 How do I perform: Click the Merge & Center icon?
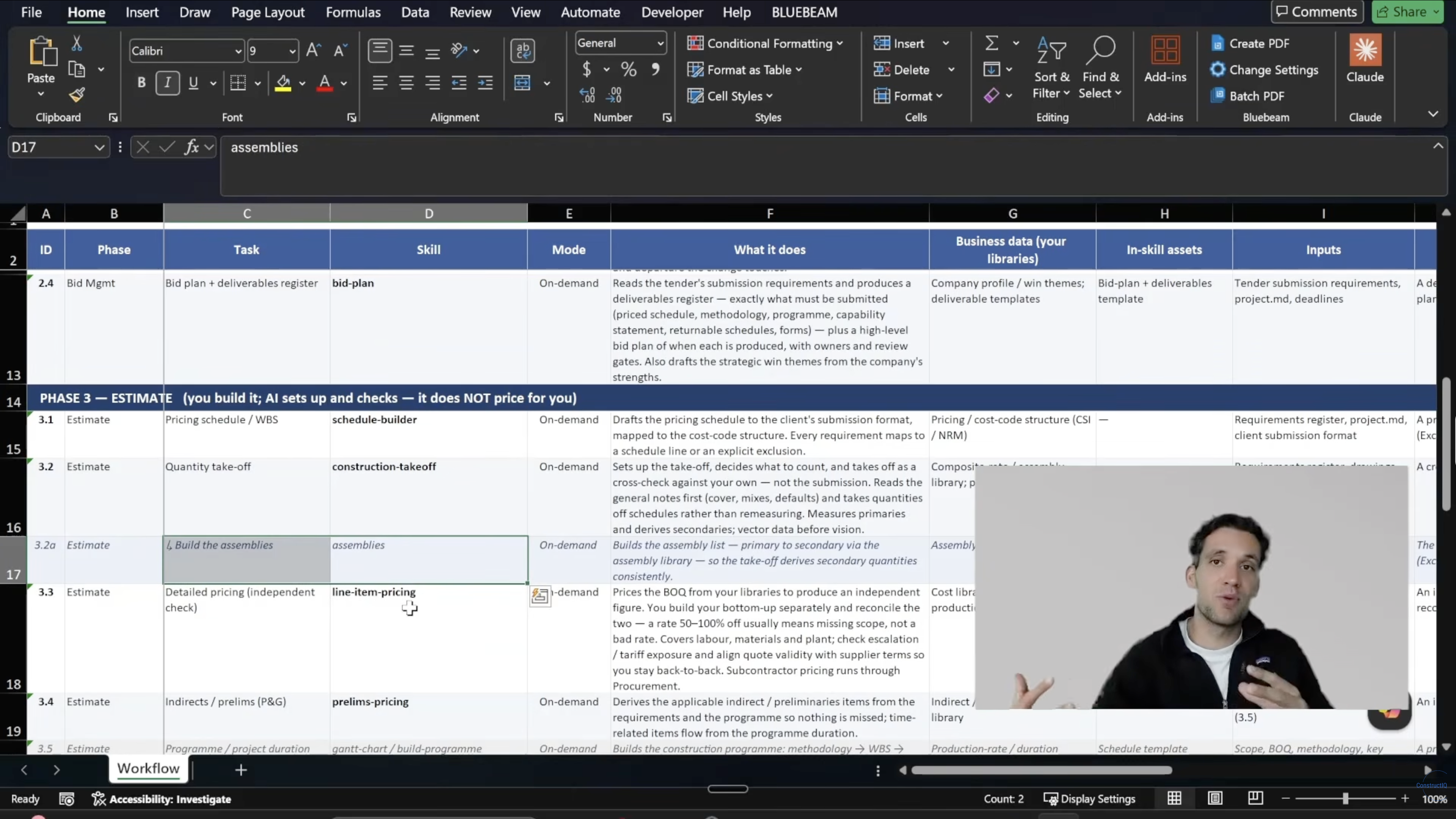pos(522,83)
